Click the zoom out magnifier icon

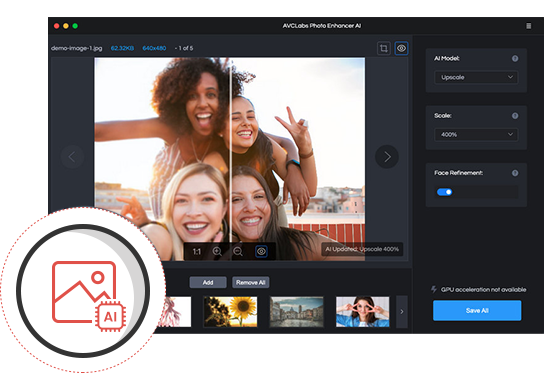(x=238, y=251)
